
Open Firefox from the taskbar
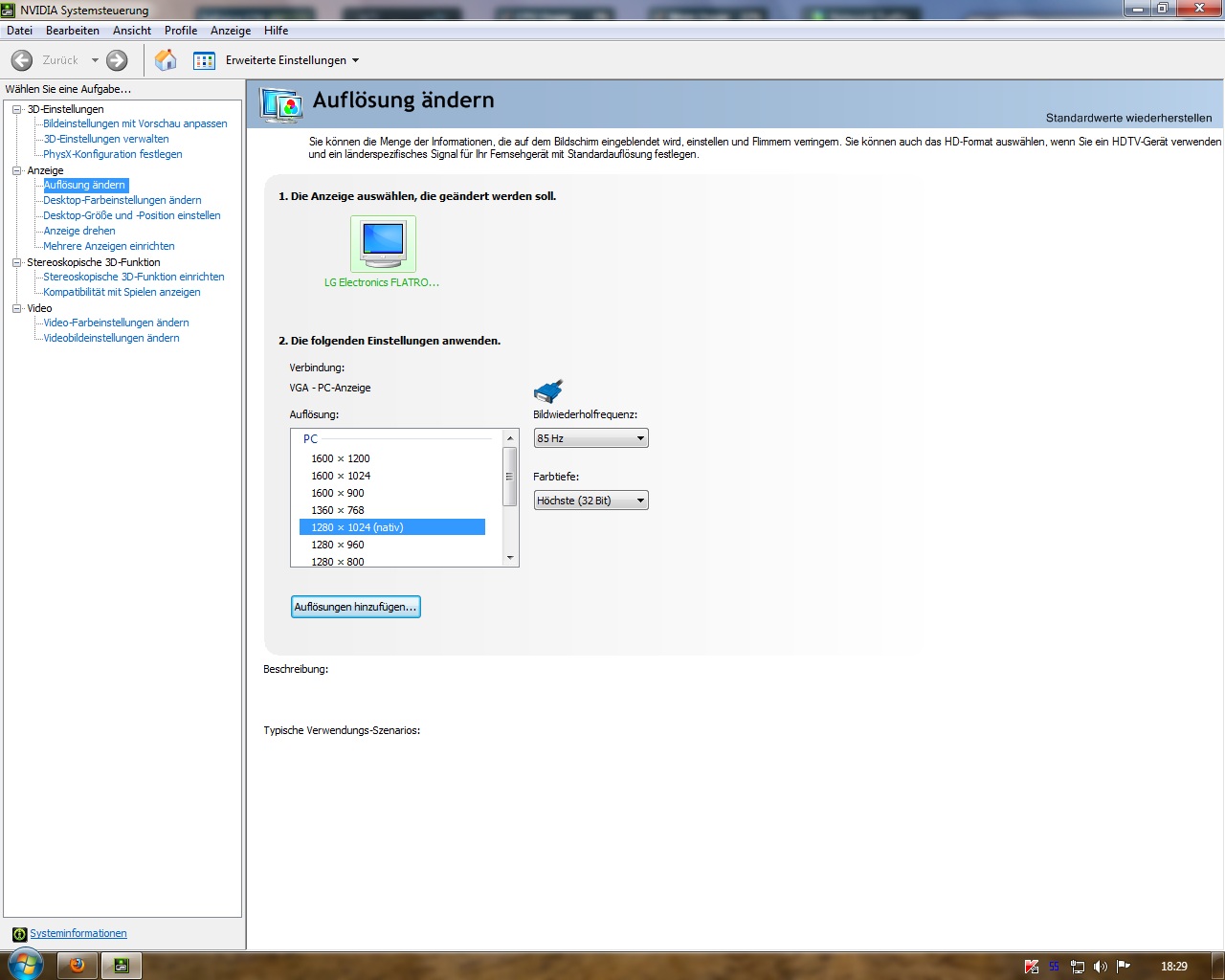(78, 966)
